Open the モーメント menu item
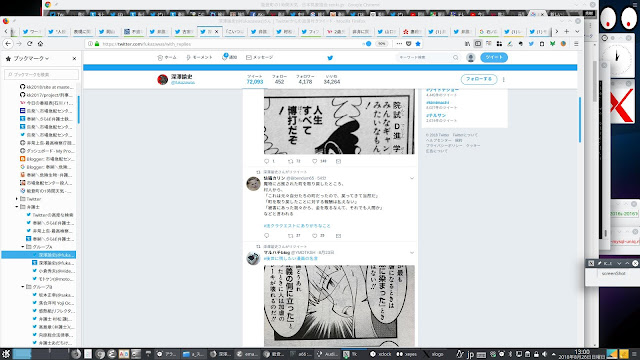The image size is (640, 360). tap(199, 58)
